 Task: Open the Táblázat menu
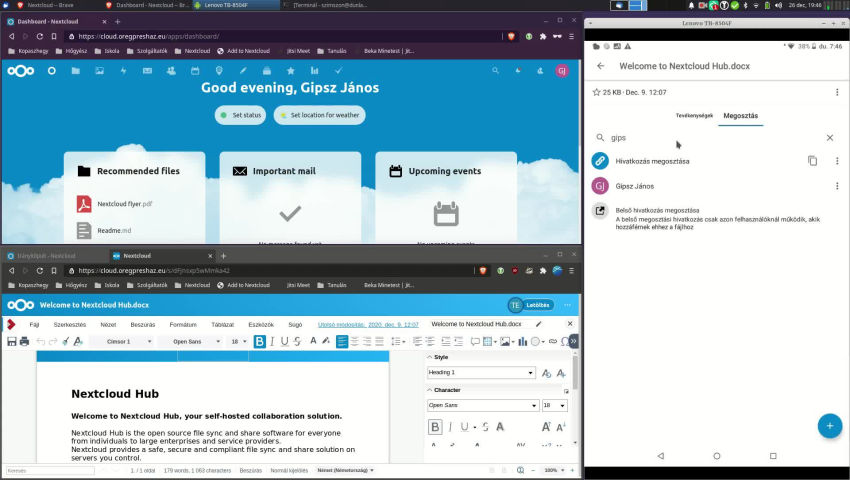[223, 324]
